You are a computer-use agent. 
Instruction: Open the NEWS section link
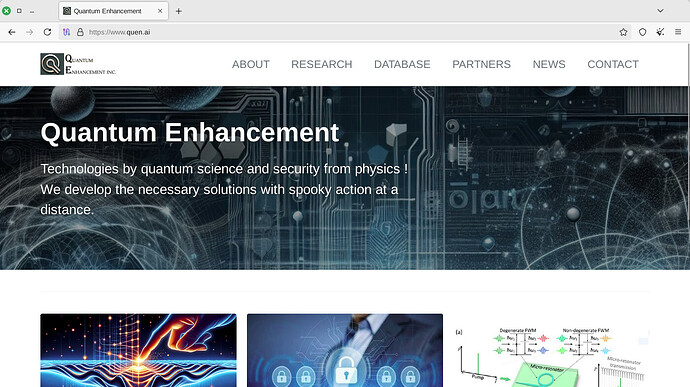click(x=549, y=64)
